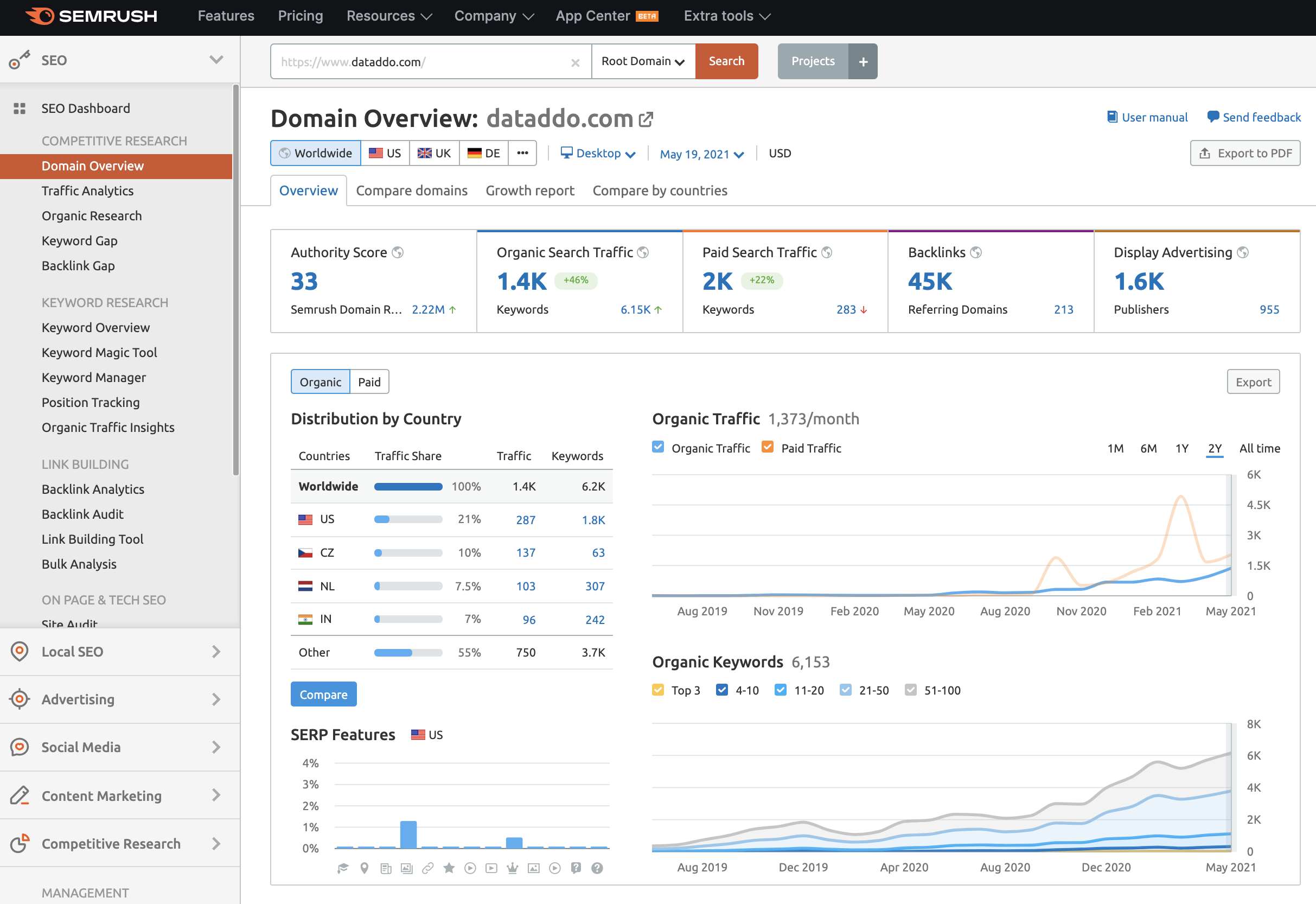Open the Traffic Analytics menu item
Viewport: 1316px width, 904px height.
click(x=88, y=191)
